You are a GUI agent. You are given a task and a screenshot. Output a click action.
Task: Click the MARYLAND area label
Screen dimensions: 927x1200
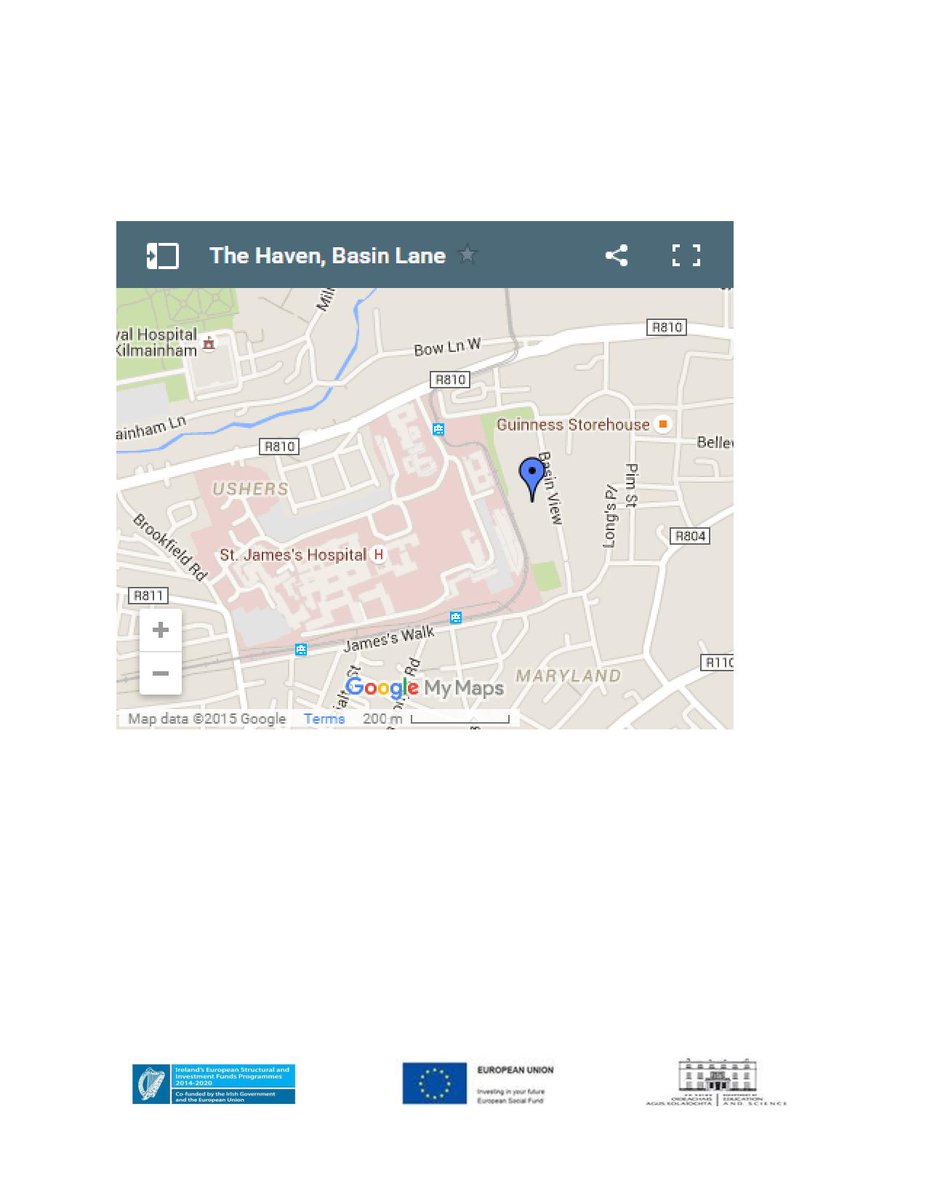point(569,676)
